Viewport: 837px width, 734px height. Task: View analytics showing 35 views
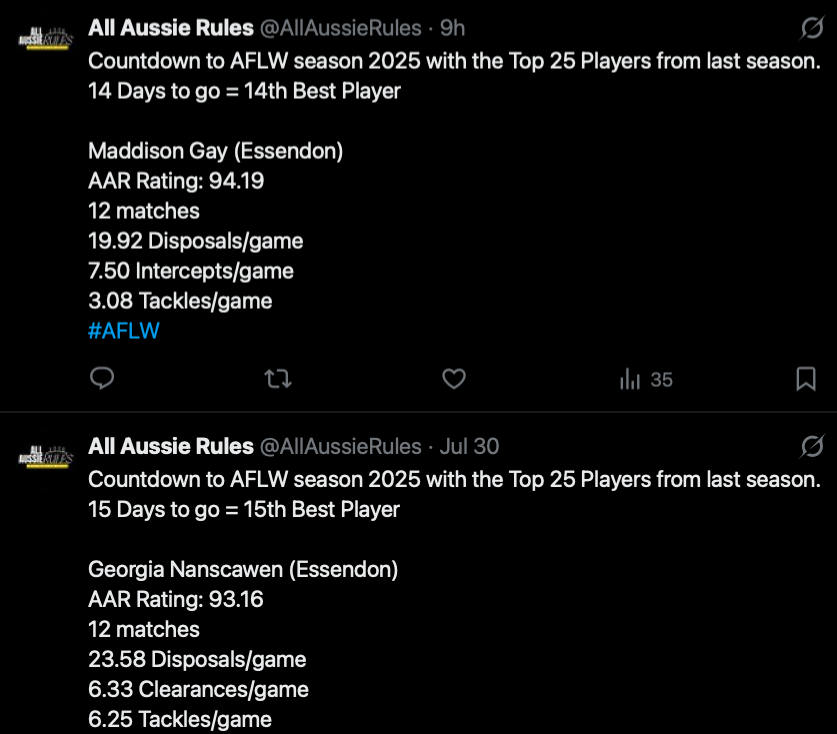pyautogui.click(x=646, y=380)
